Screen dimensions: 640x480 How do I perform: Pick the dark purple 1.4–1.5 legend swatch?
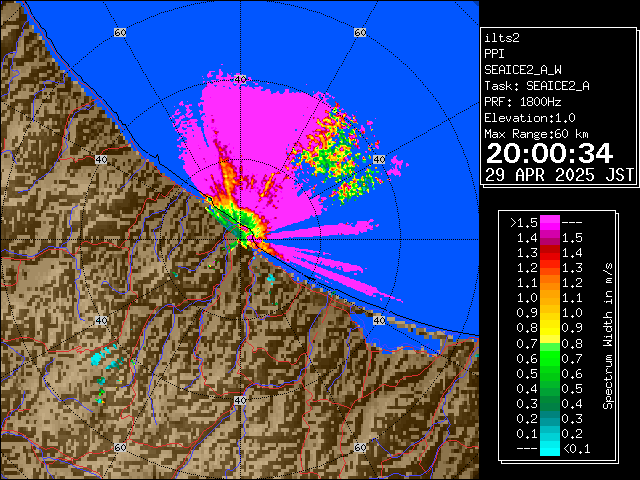[x=550, y=238]
